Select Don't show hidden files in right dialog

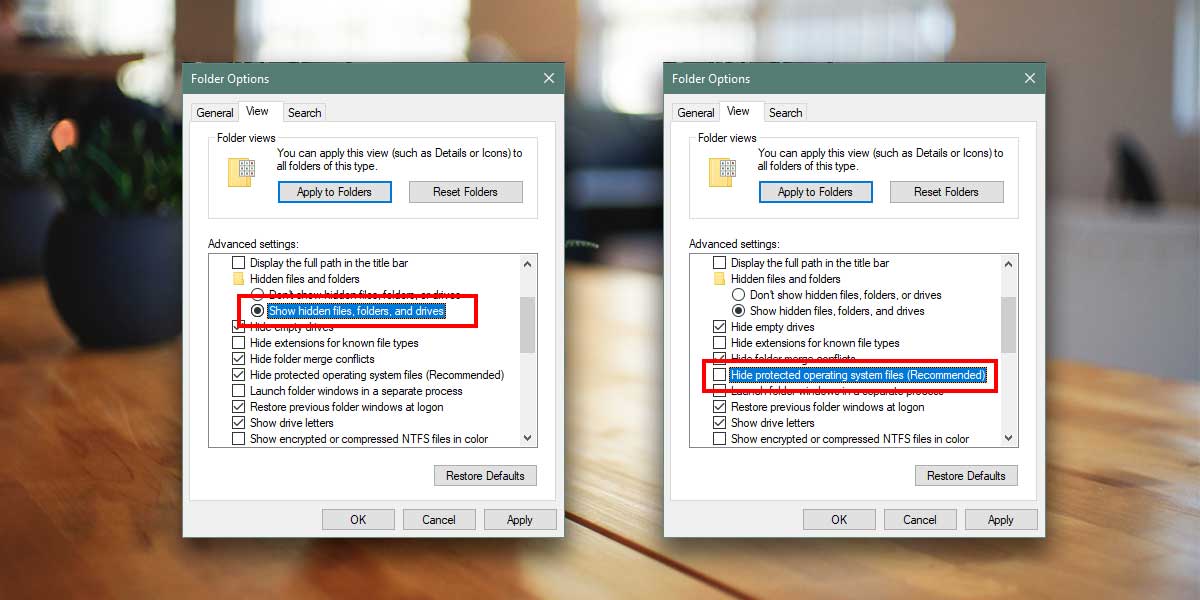738,295
